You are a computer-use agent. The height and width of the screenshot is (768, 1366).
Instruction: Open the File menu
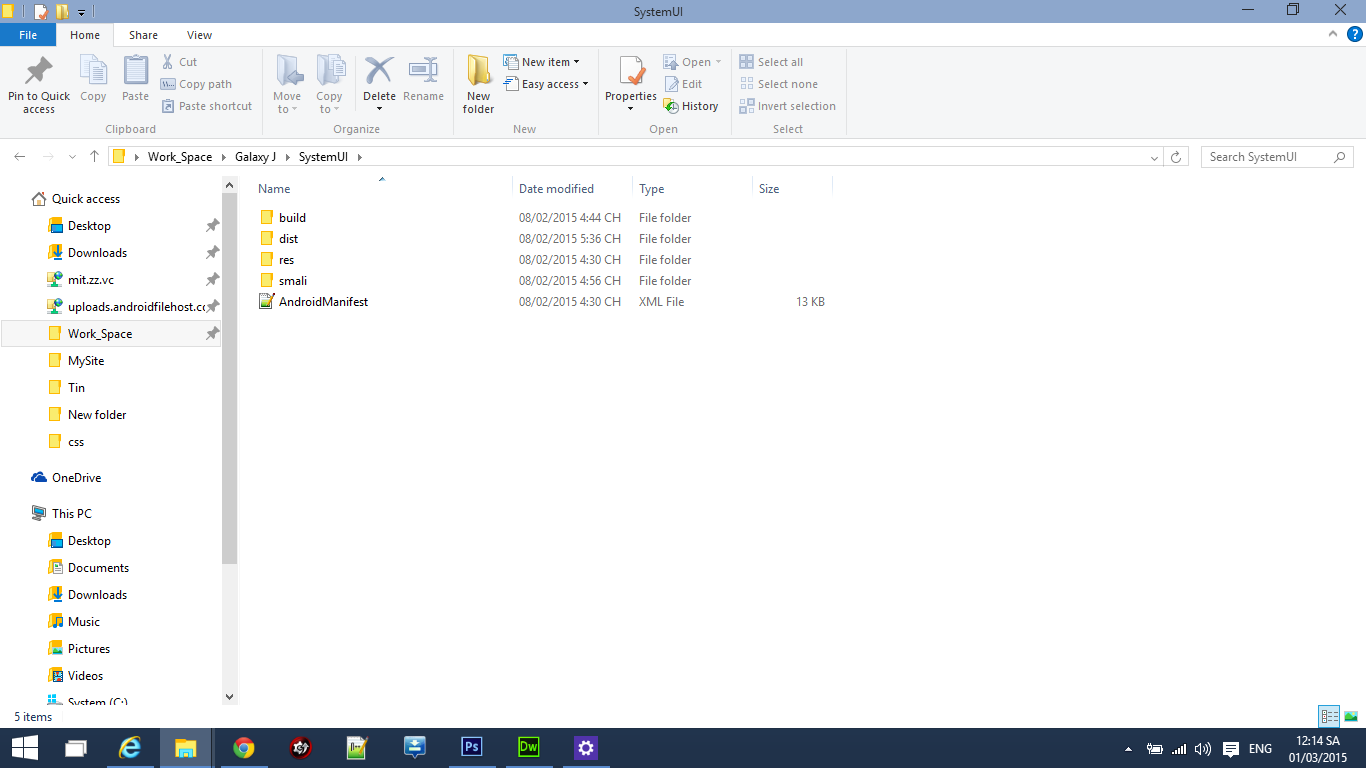tap(28, 35)
